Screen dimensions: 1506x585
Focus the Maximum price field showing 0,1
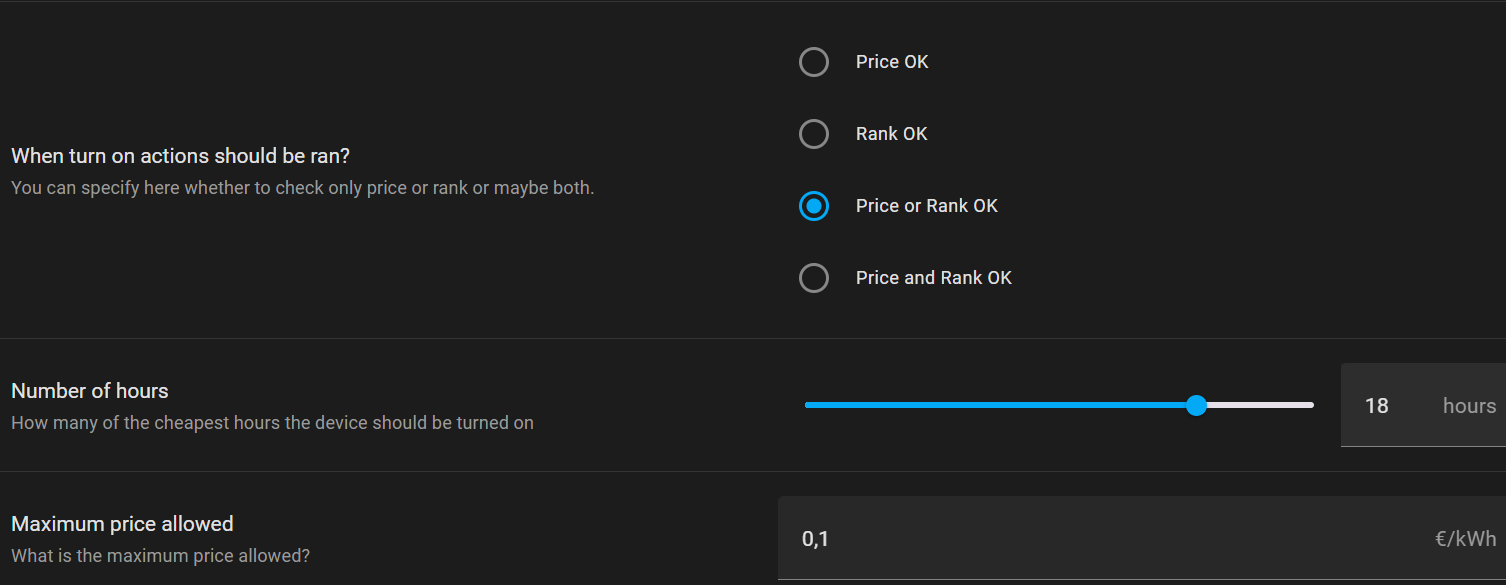click(1100, 539)
